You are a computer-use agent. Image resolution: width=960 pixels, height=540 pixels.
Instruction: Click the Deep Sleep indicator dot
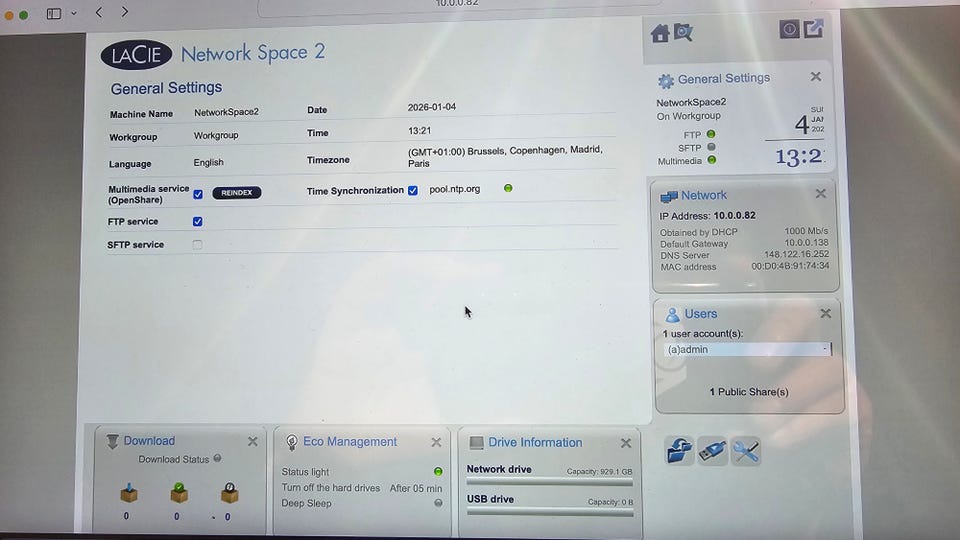point(438,503)
